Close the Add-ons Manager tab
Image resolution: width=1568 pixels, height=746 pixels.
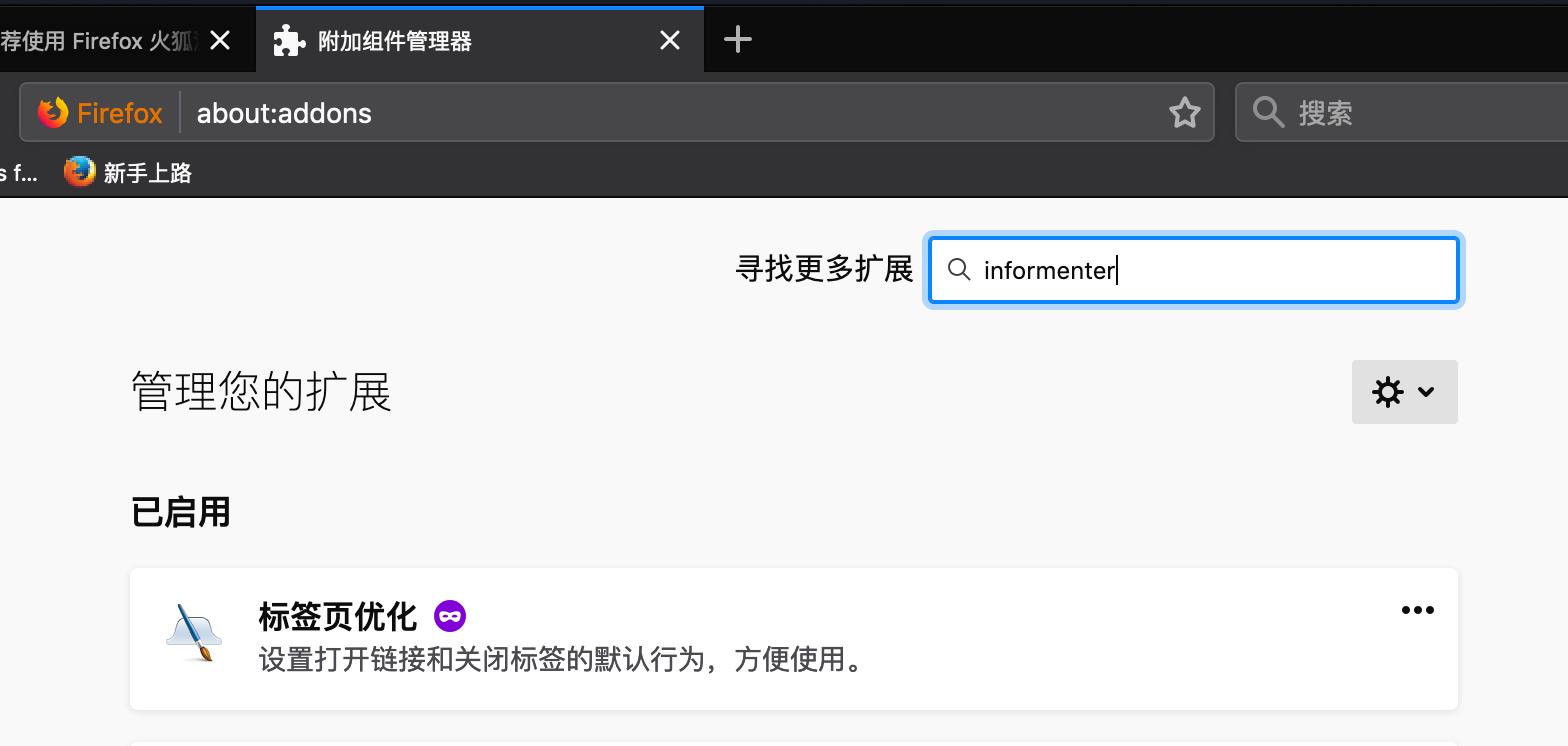click(670, 40)
